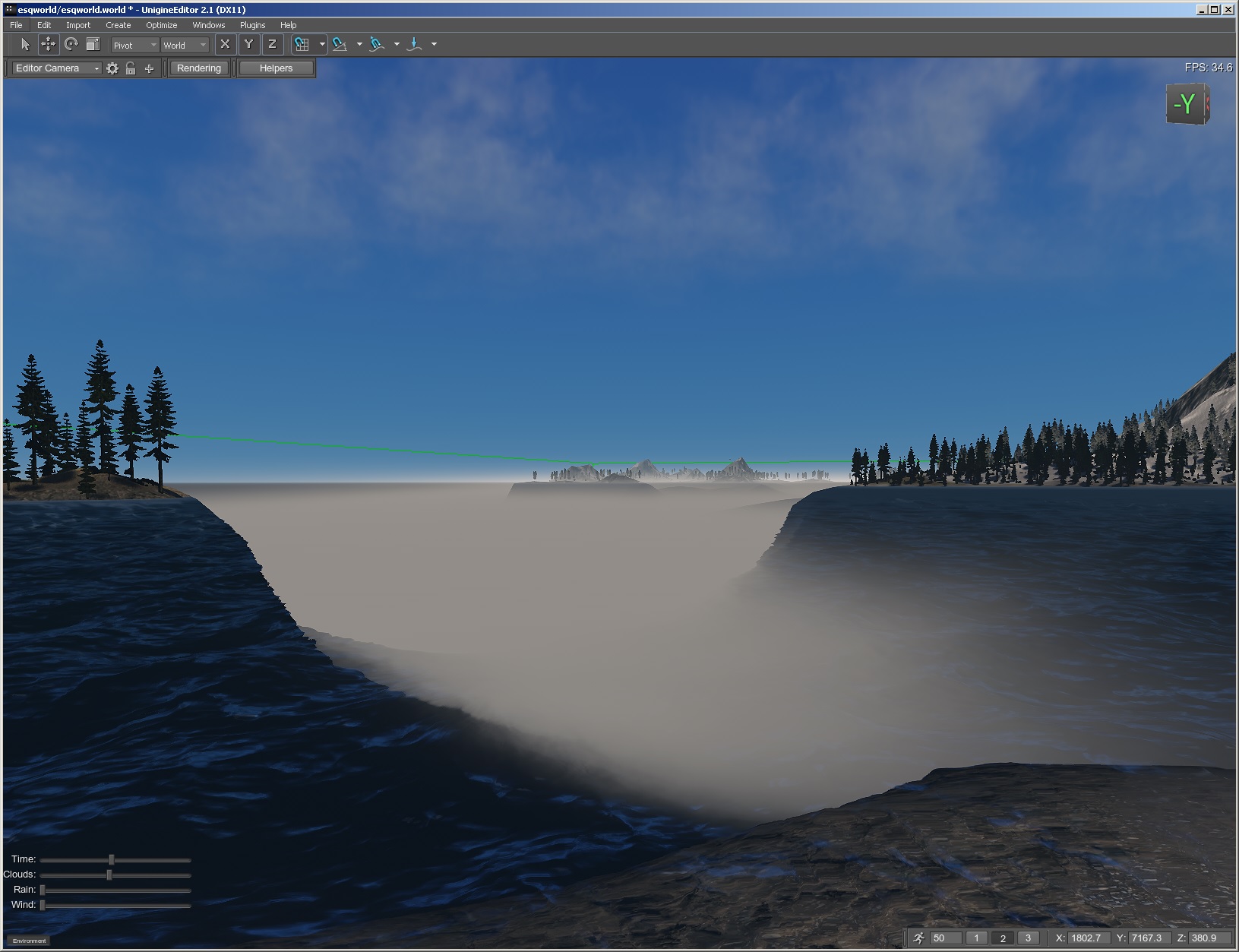
Task: Toggle grid position snapping magnet
Action: point(302,45)
